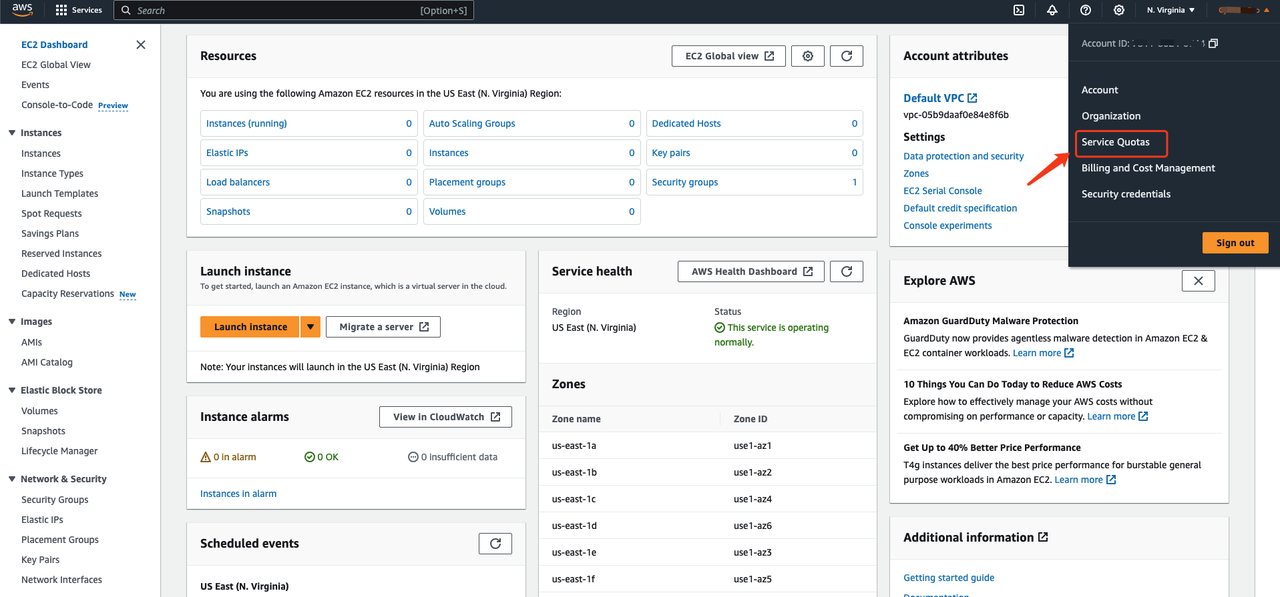
Task: Refresh Scheduled events panel
Action: (495, 543)
